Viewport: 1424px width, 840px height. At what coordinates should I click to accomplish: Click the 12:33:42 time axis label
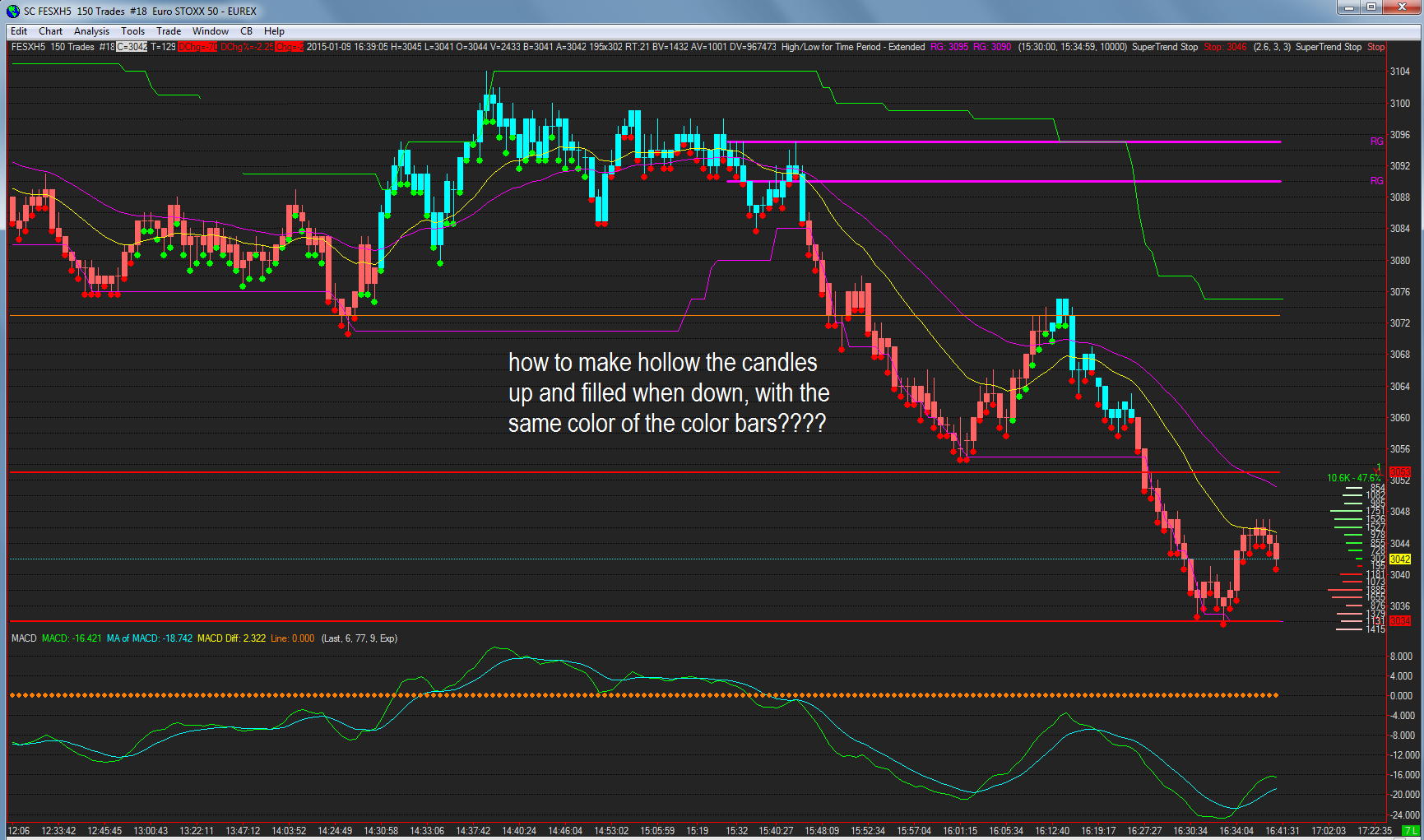(x=58, y=831)
